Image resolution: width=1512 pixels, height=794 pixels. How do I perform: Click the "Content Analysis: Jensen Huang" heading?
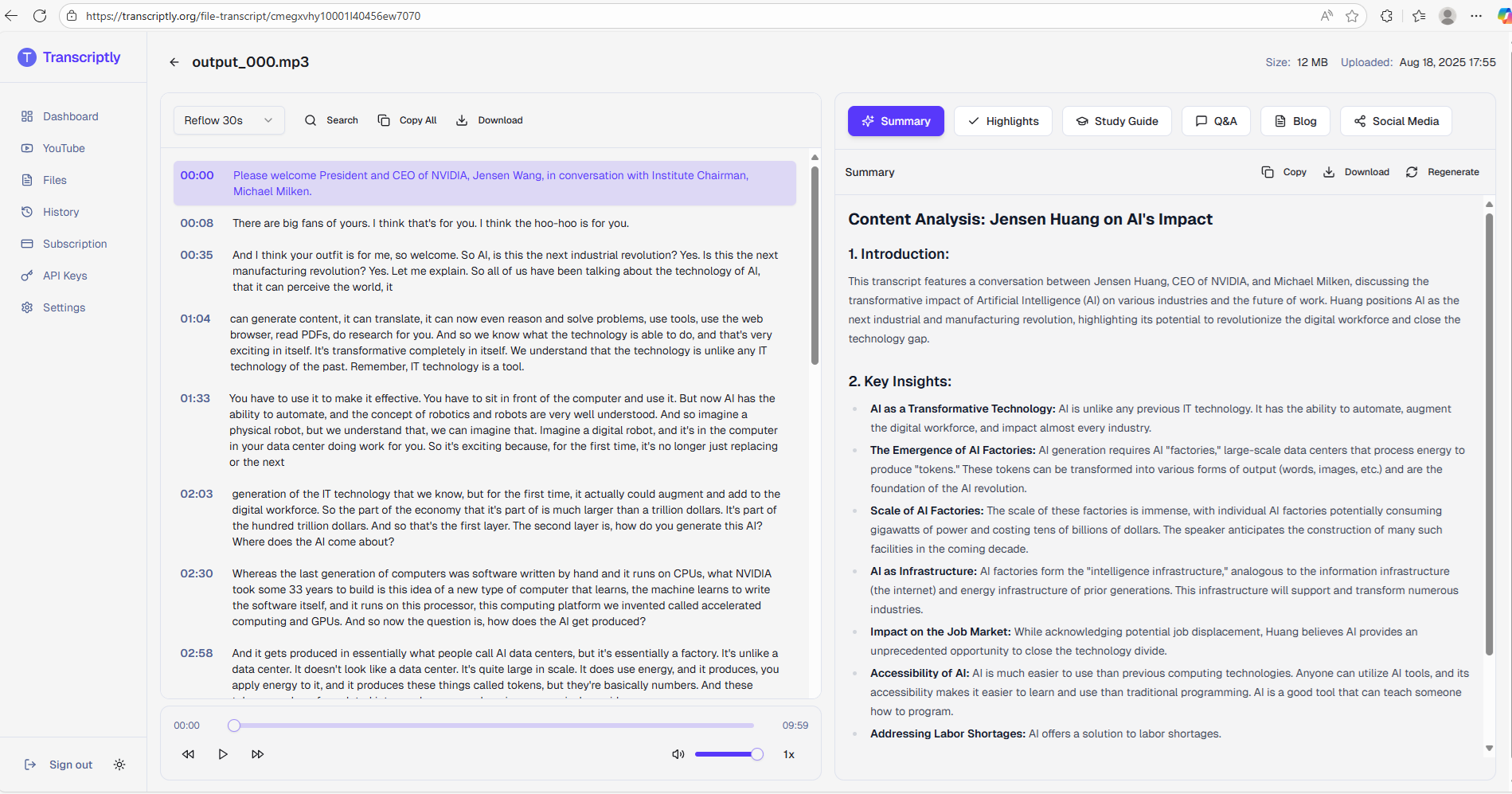(x=1030, y=219)
